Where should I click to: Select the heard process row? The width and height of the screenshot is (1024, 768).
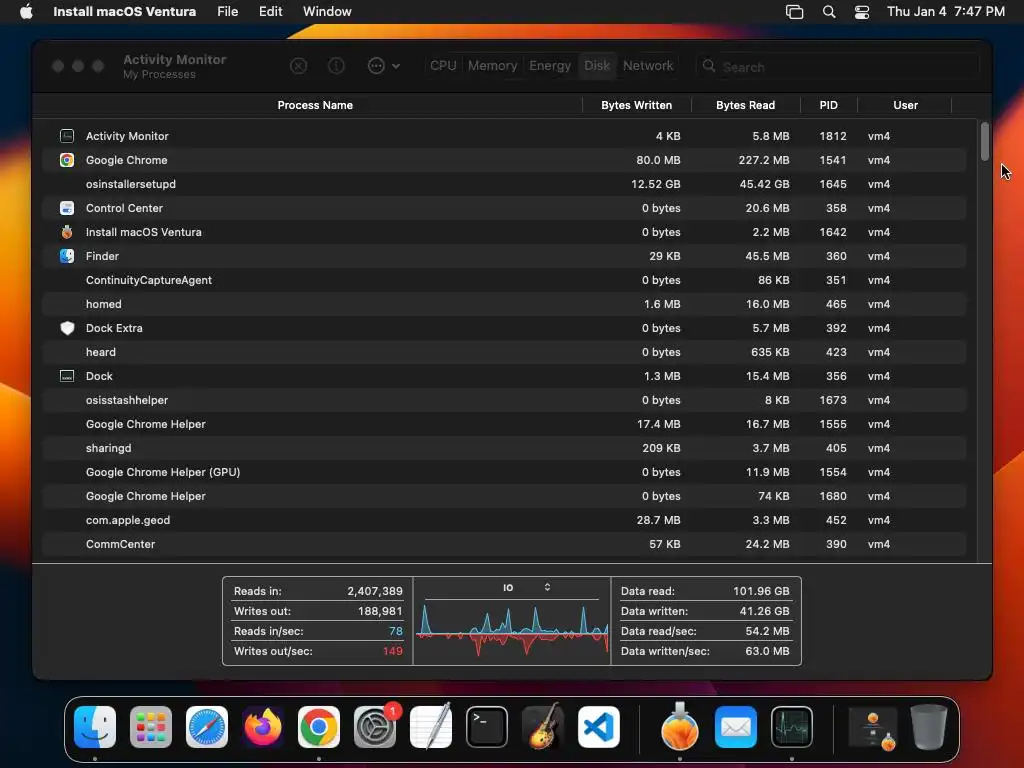[x=504, y=352]
